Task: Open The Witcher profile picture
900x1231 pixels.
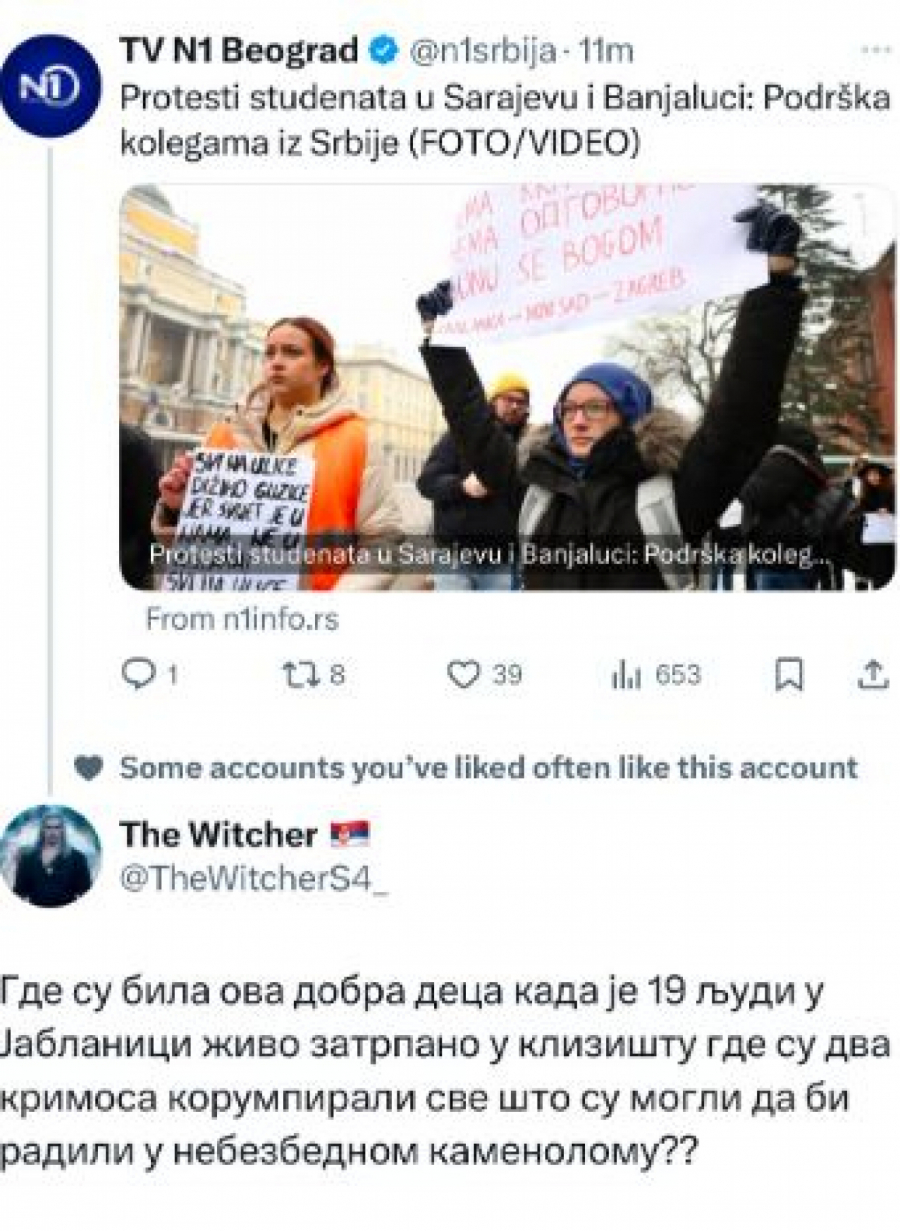Action: pos(50,855)
